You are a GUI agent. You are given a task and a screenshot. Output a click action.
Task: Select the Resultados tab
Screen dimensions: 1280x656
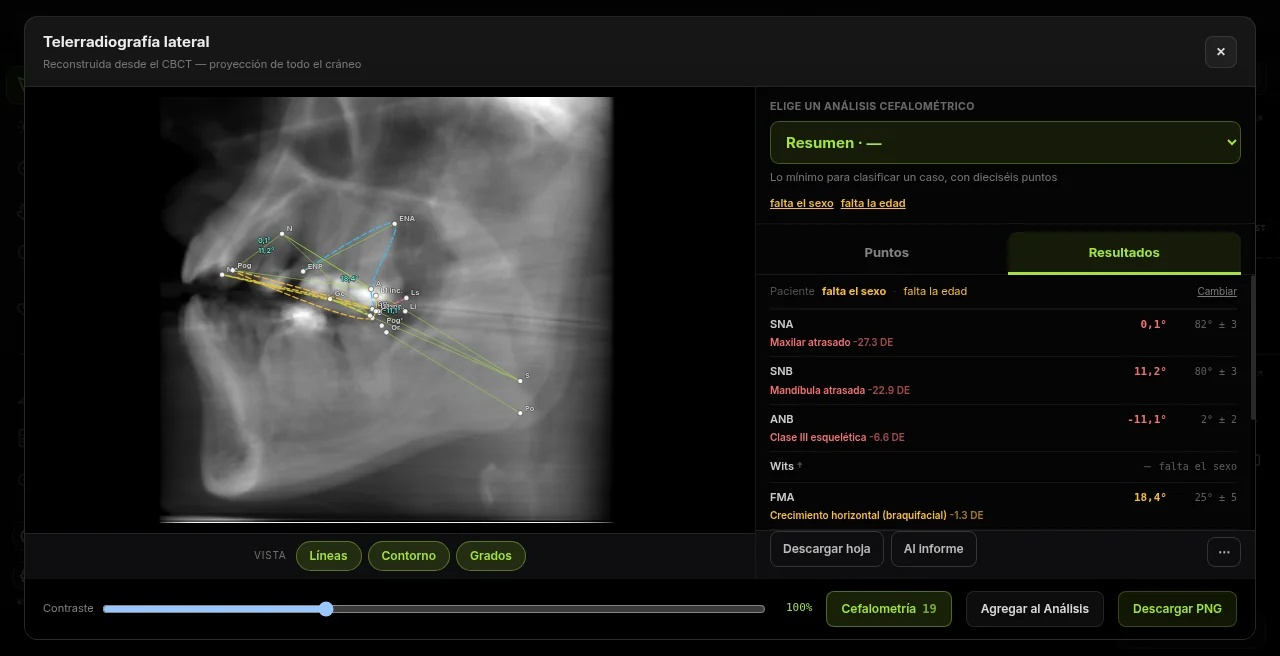[x=1124, y=253]
